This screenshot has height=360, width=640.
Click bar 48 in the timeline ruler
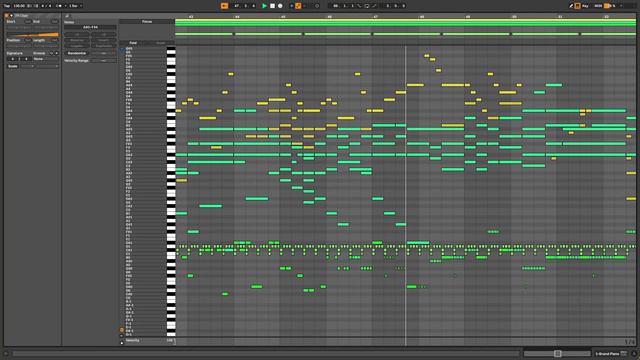click(x=422, y=17)
